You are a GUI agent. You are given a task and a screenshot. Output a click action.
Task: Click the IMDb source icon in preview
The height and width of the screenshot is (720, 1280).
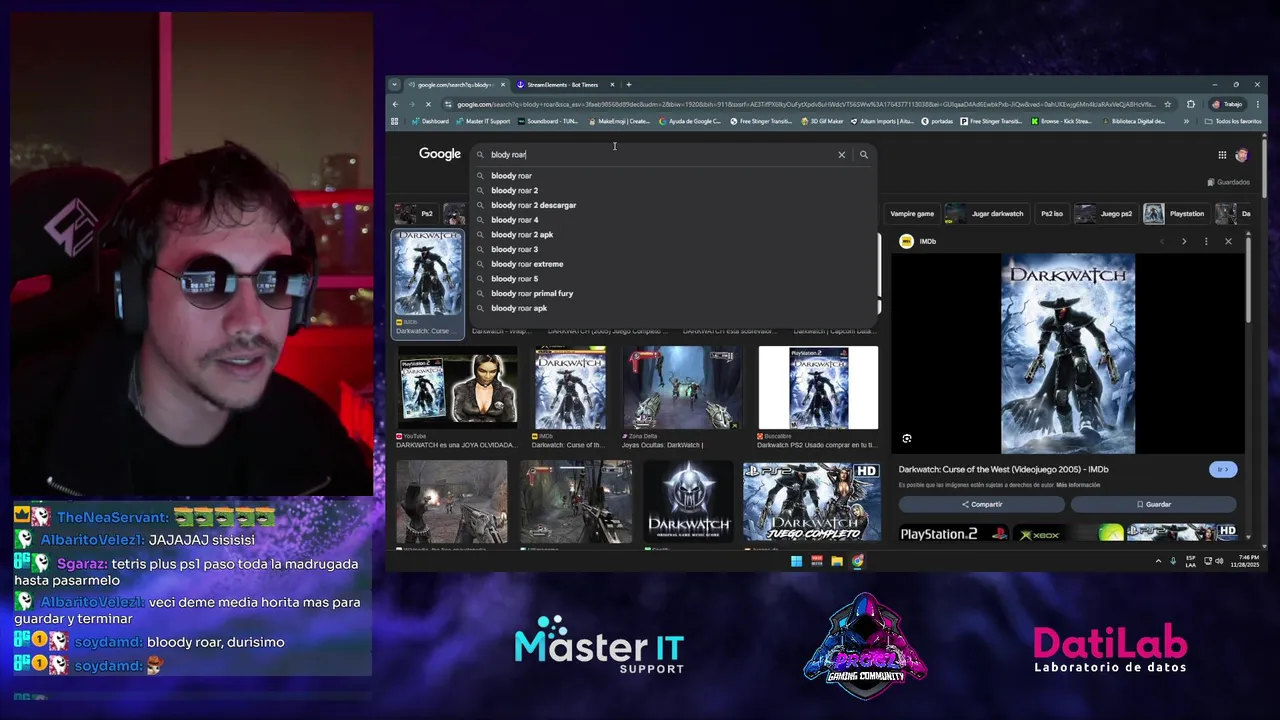click(x=906, y=241)
